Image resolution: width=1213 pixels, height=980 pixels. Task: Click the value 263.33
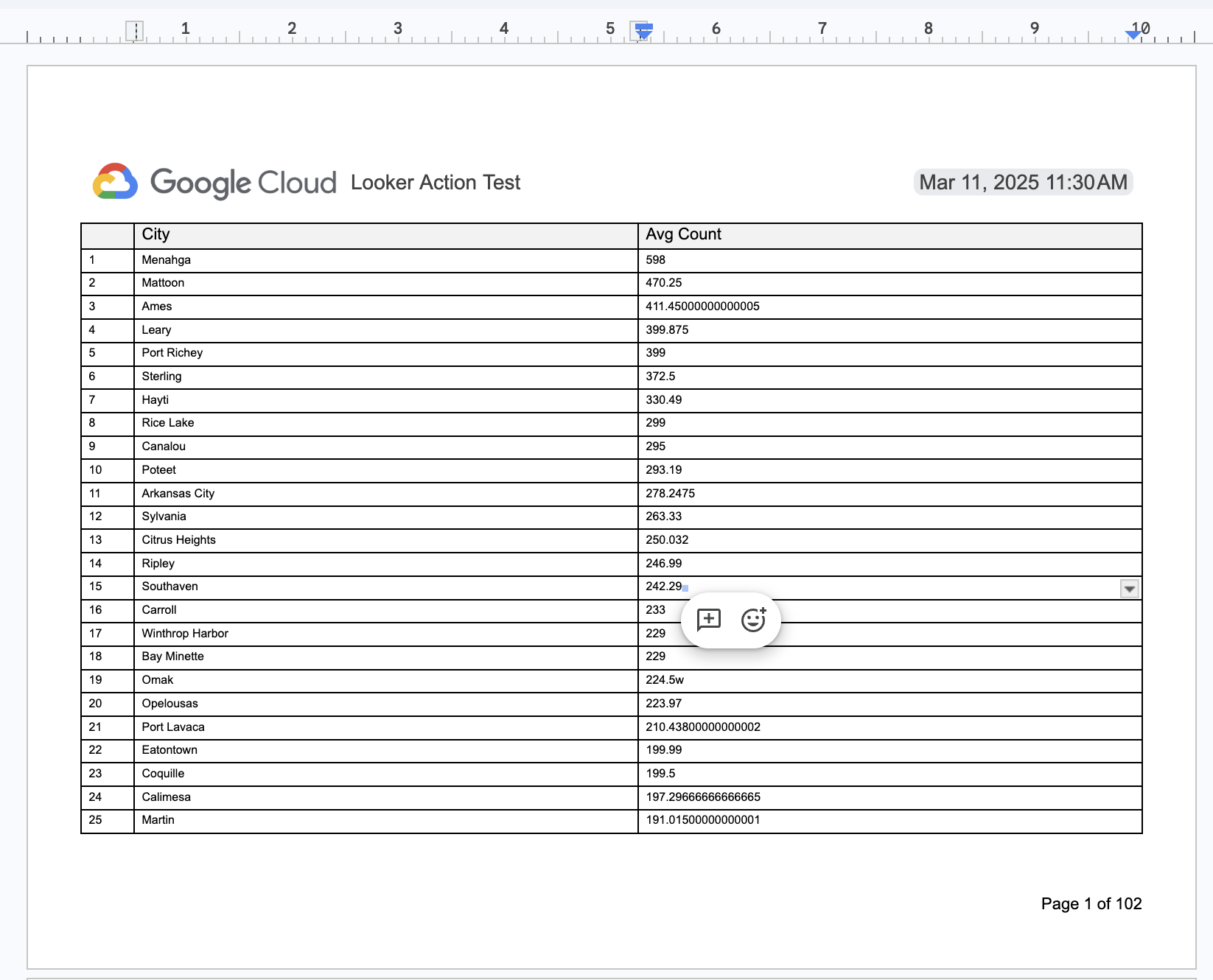(663, 517)
